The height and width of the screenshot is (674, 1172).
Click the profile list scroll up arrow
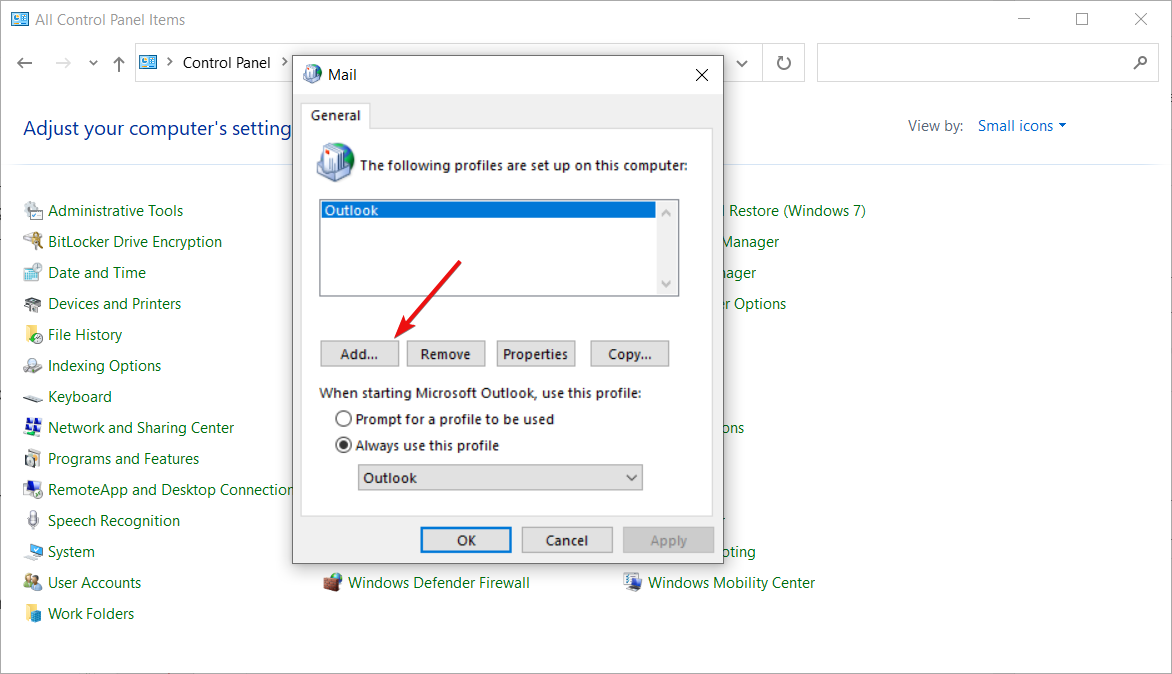[666, 213]
